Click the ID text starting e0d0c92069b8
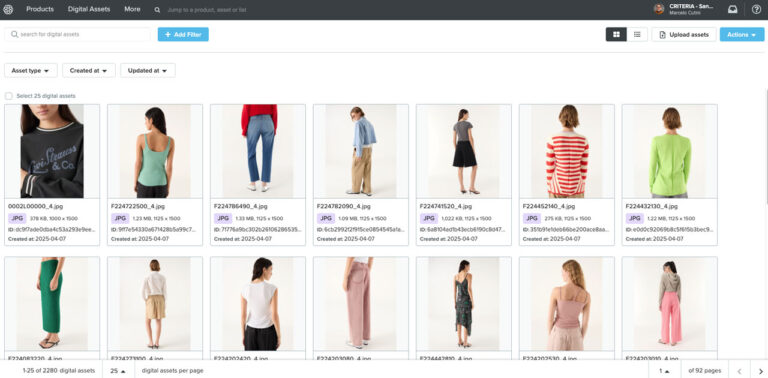Viewport: 768px width, 378px height. coord(669,229)
